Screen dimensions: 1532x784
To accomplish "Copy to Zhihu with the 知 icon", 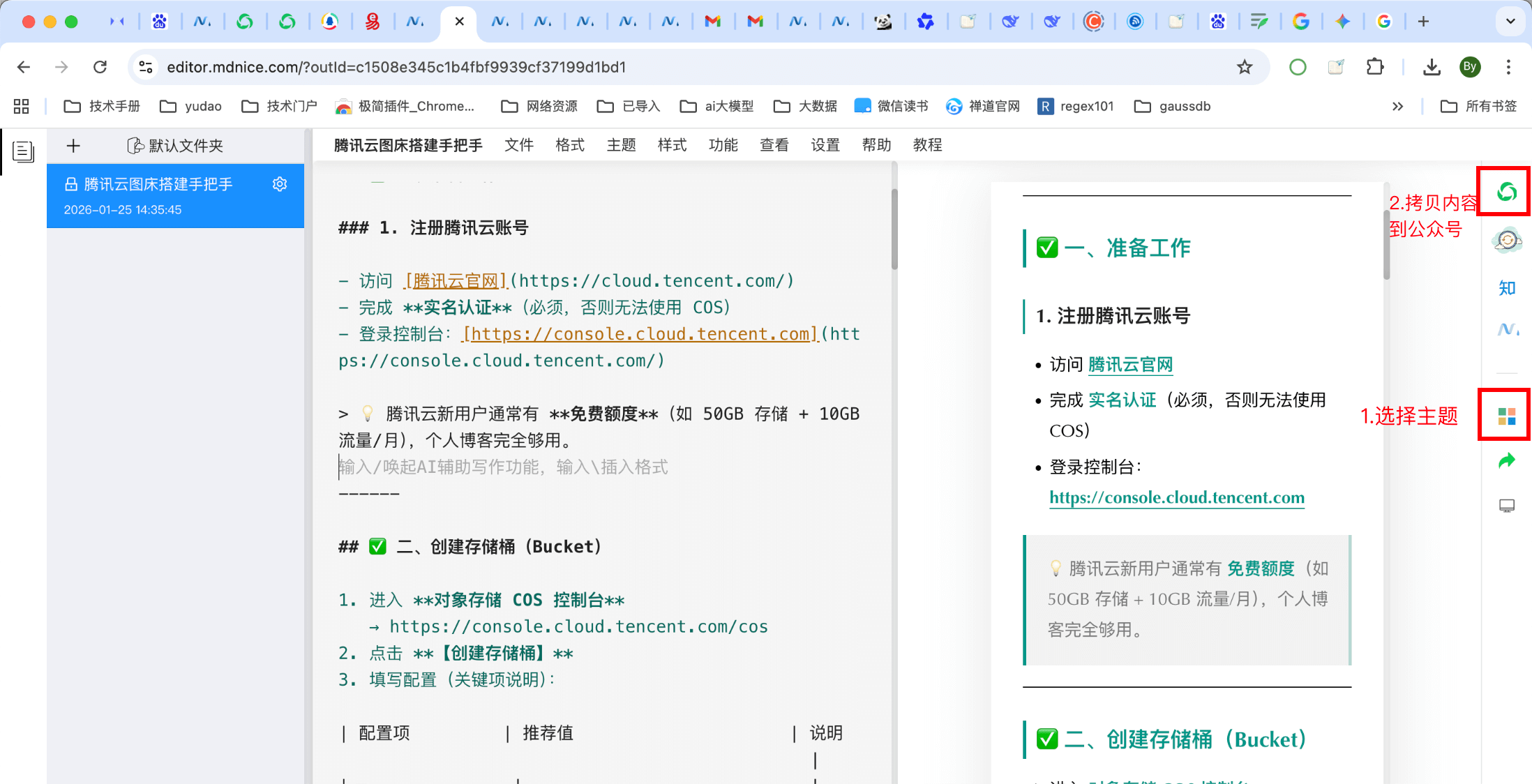I will tap(1507, 287).
